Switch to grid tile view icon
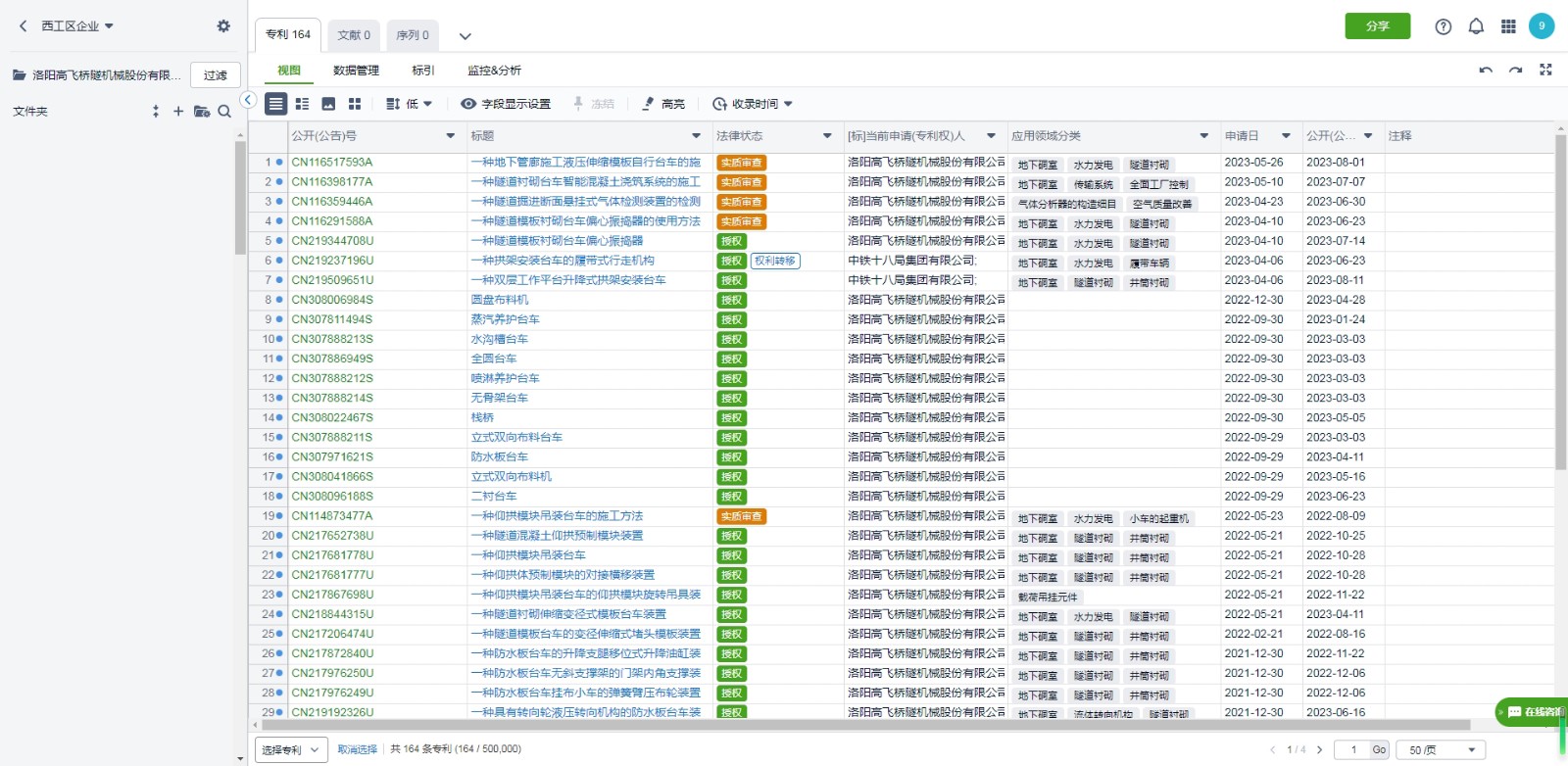Screen dimensions: 1568x766 [355, 104]
